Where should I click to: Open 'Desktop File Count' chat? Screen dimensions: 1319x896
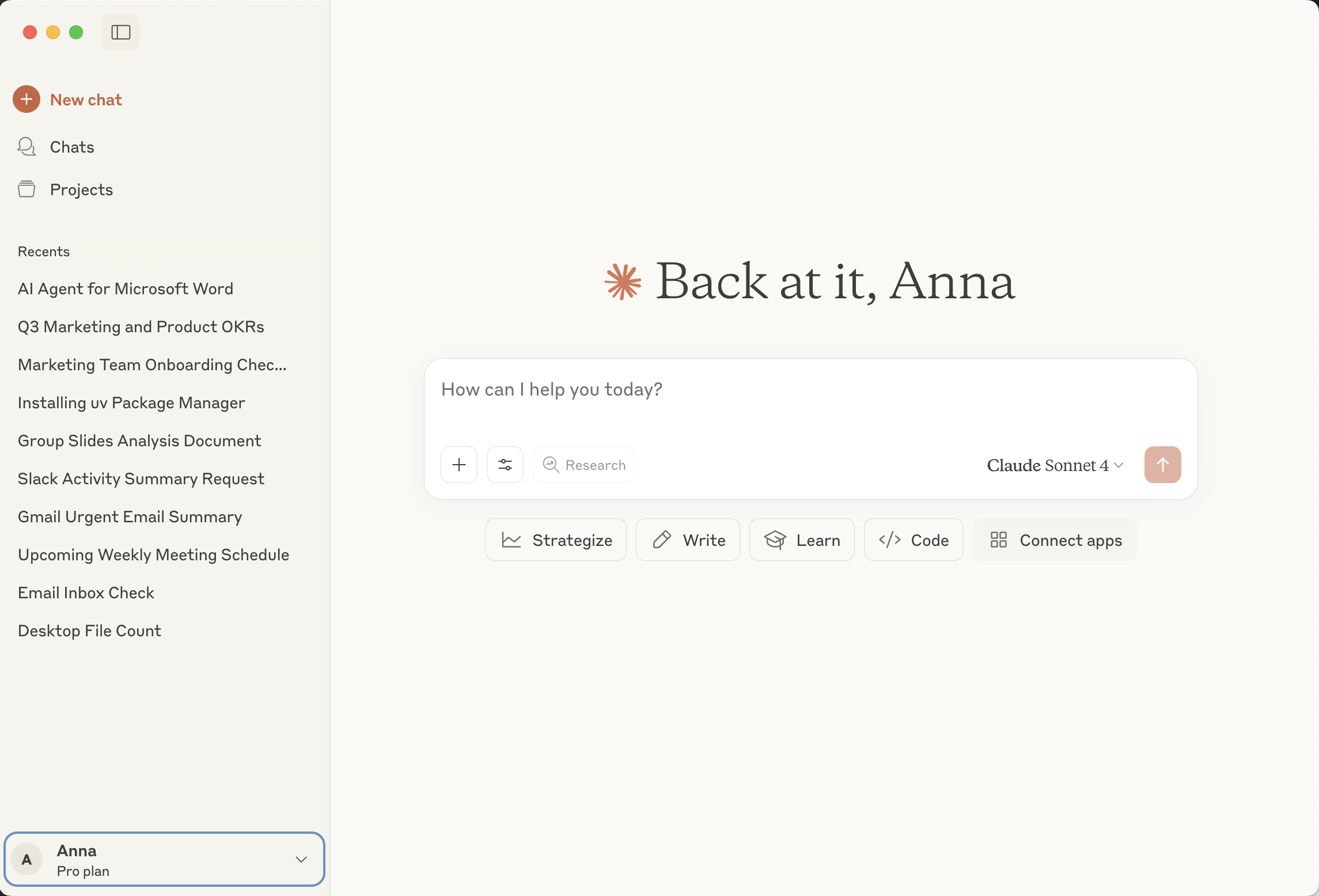(x=90, y=631)
